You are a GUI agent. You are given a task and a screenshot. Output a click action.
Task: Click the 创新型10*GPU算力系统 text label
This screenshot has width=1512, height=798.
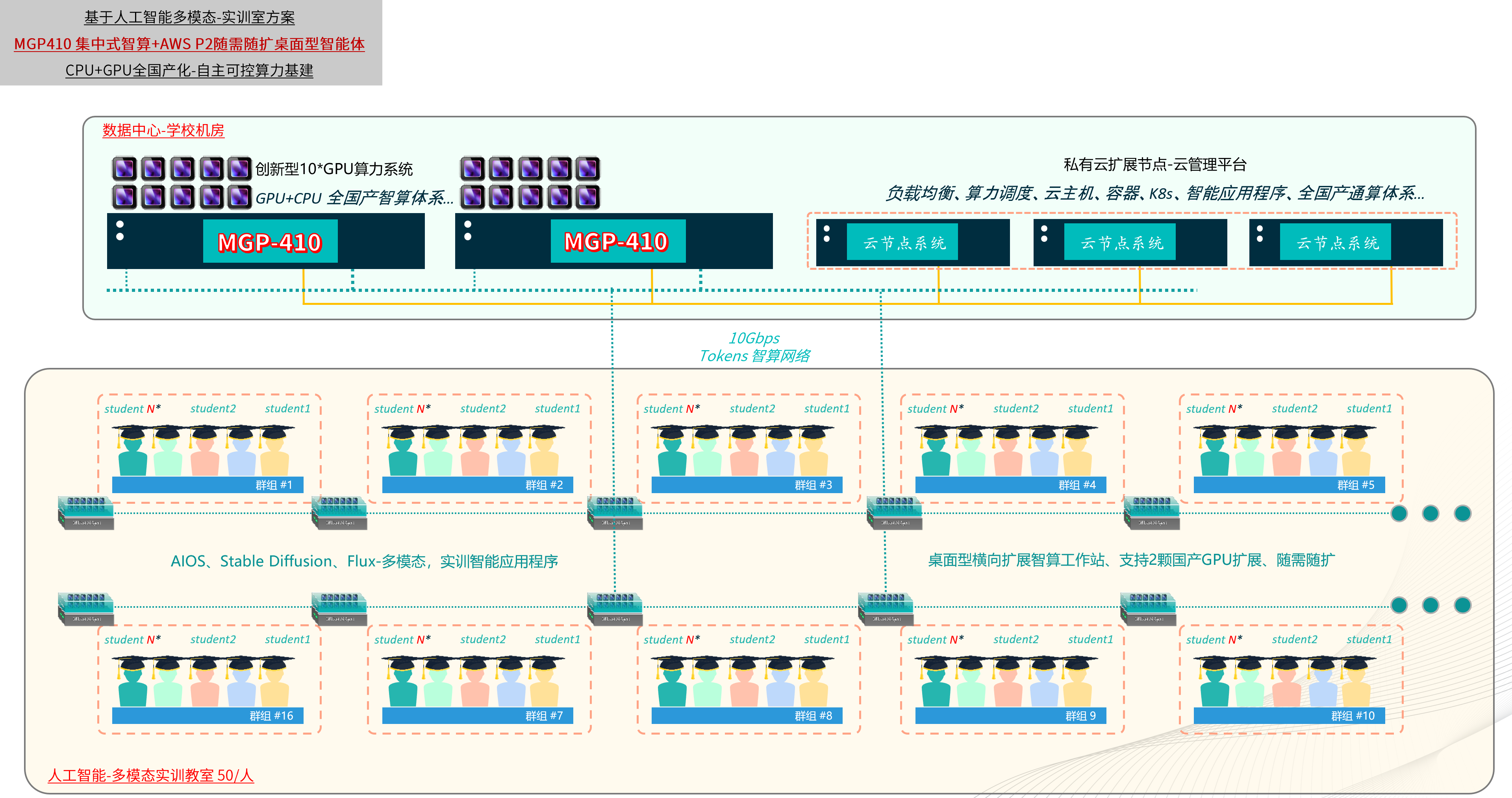[x=334, y=169]
